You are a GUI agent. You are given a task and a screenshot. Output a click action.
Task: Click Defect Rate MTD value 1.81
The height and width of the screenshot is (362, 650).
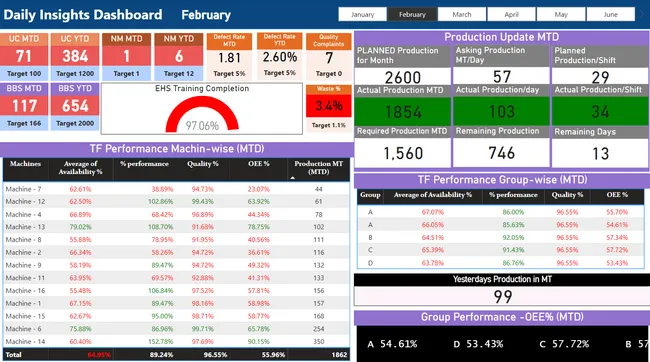tap(229, 58)
